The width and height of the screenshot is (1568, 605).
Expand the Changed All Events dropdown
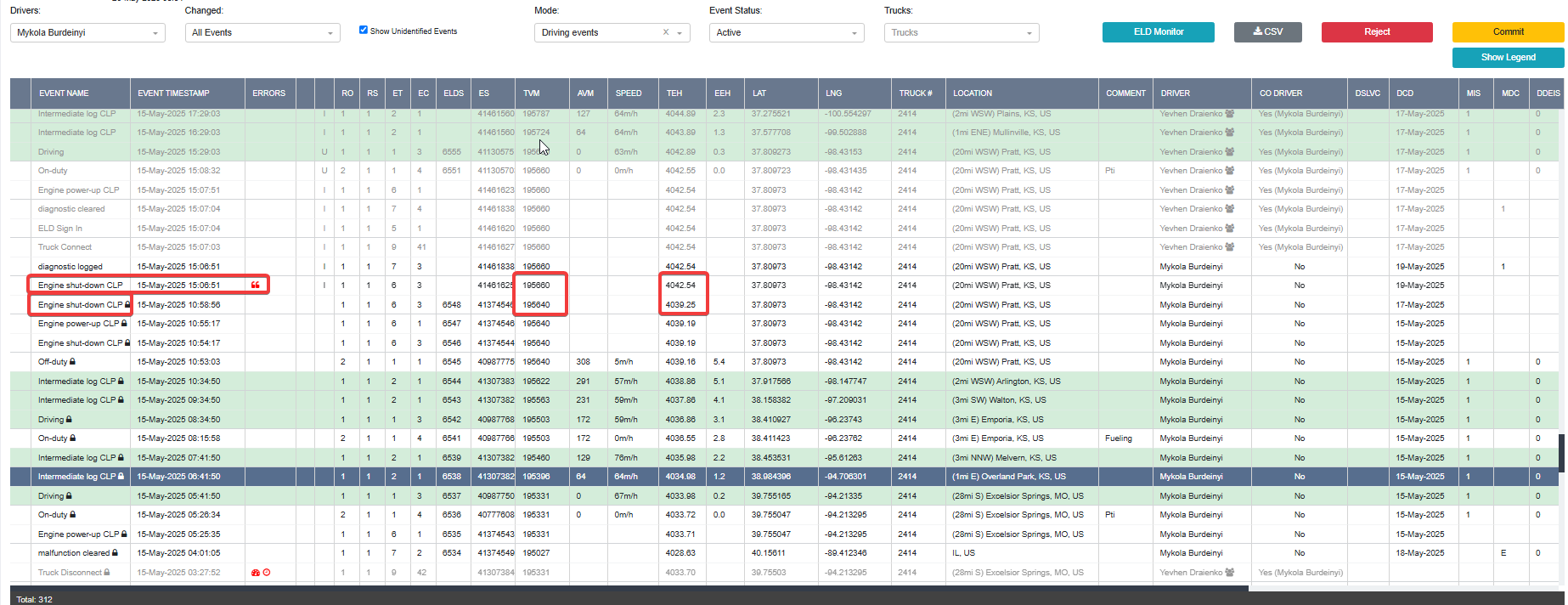click(262, 32)
